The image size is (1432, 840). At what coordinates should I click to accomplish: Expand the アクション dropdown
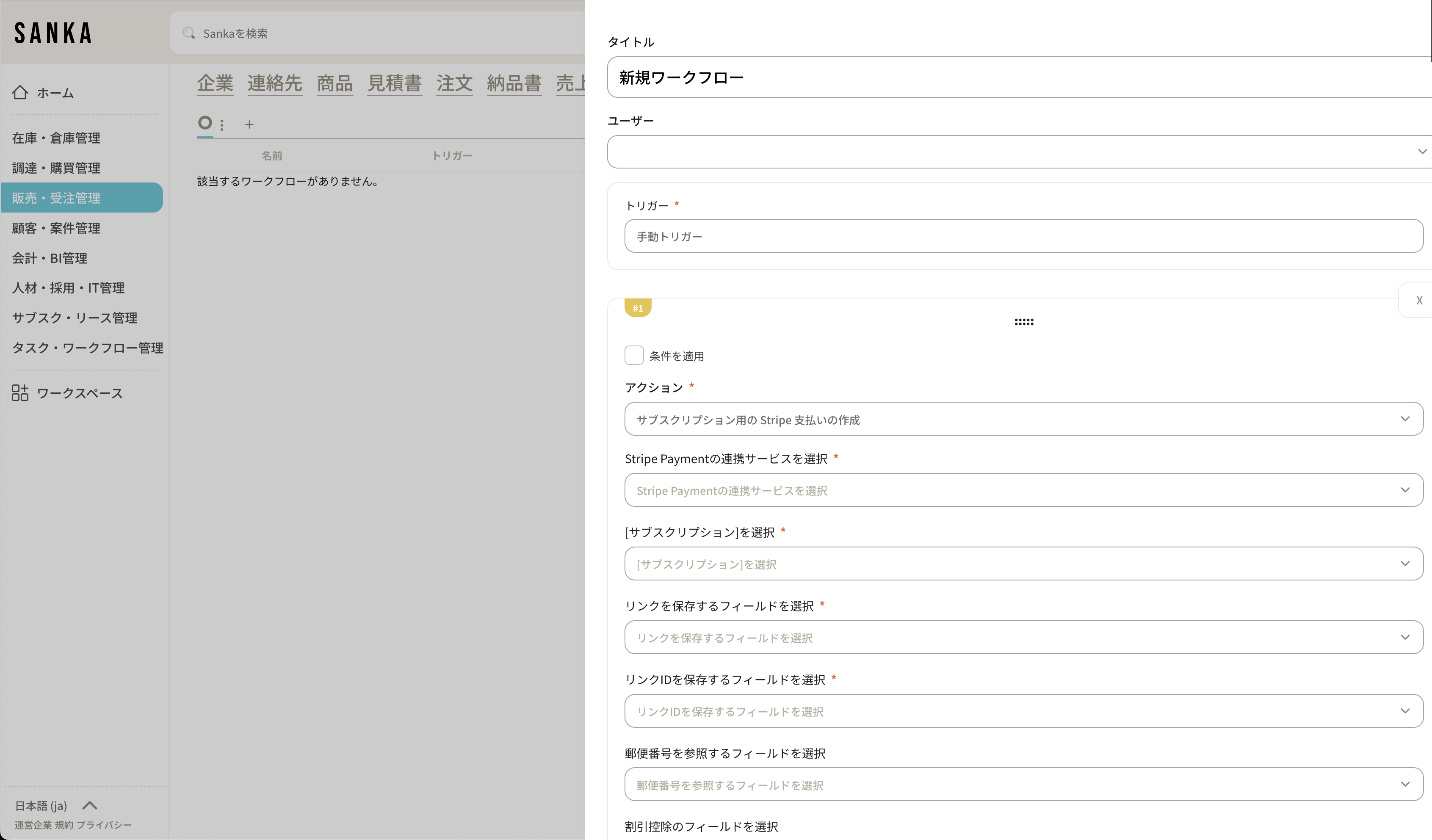pos(1023,419)
